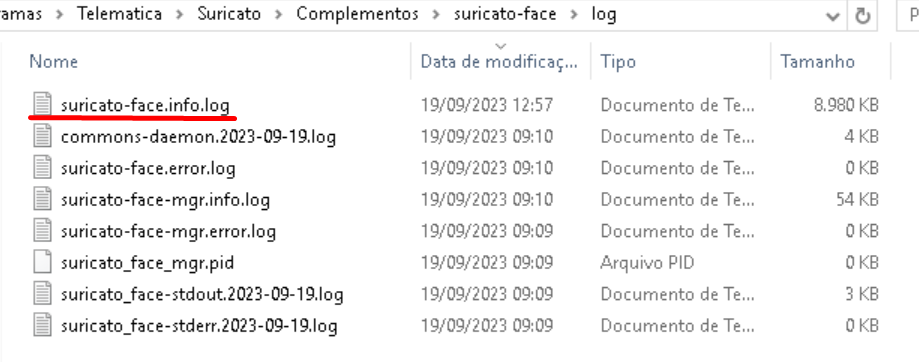Sort by Data de modificação column header
Image resolution: width=919 pixels, height=362 pixels.
click(x=501, y=62)
